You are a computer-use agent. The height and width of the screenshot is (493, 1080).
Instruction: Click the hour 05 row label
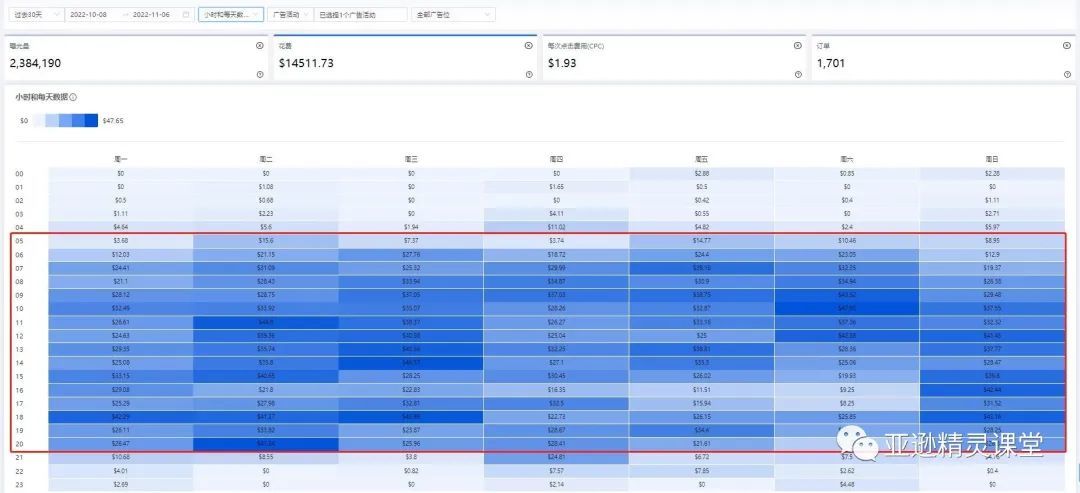coord(19,240)
